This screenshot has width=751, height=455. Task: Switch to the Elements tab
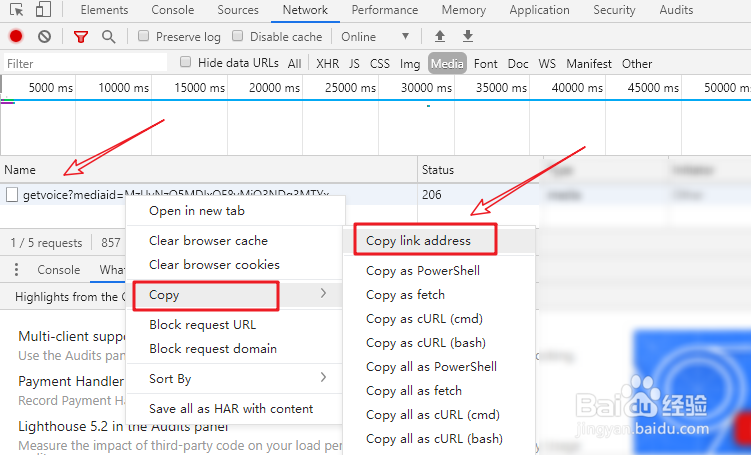[x=104, y=10]
